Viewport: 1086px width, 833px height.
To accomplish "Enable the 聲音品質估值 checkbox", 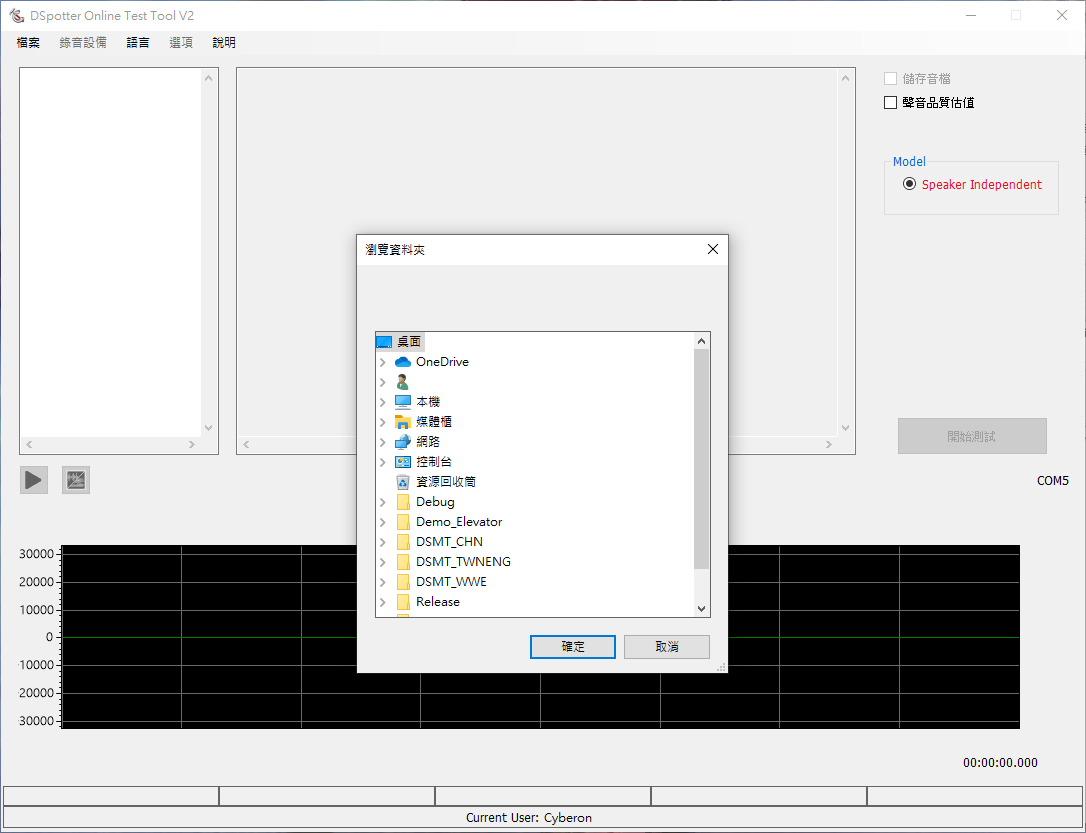I will (x=891, y=102).
